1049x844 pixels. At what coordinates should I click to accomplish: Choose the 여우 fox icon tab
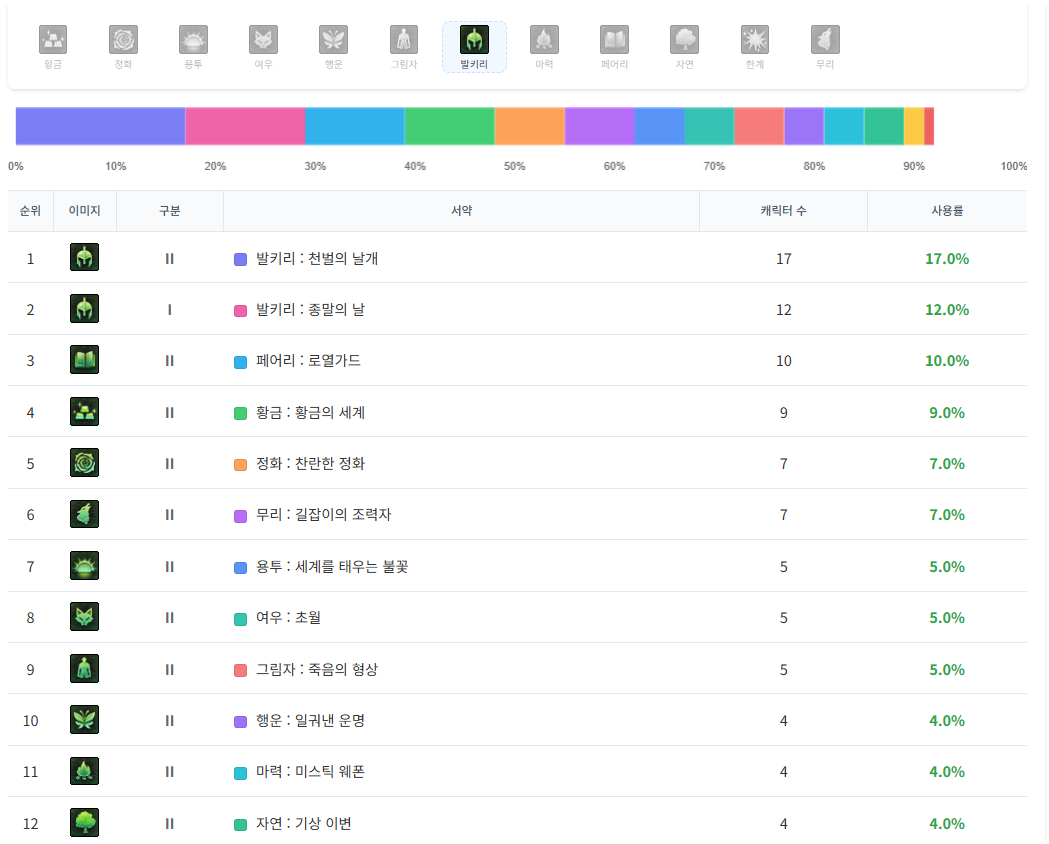[x=263, y=46]
